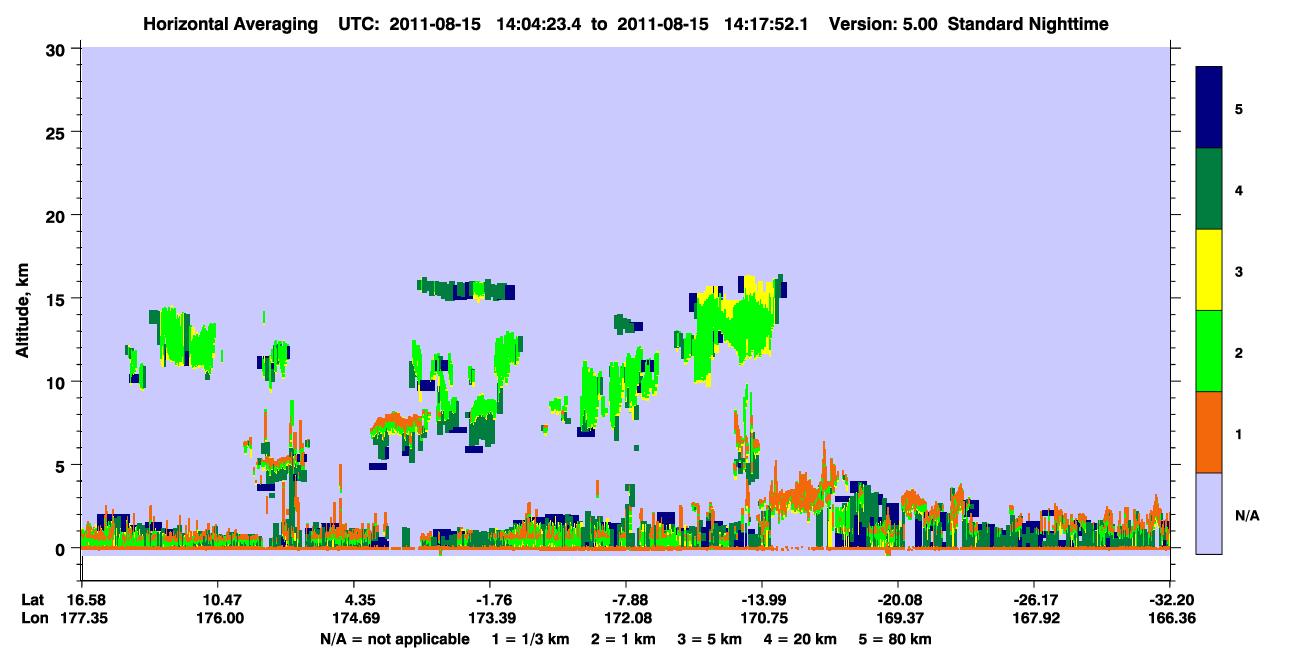Click the yellow color bar segment
1300x667 pixels.
point(1209,270)
